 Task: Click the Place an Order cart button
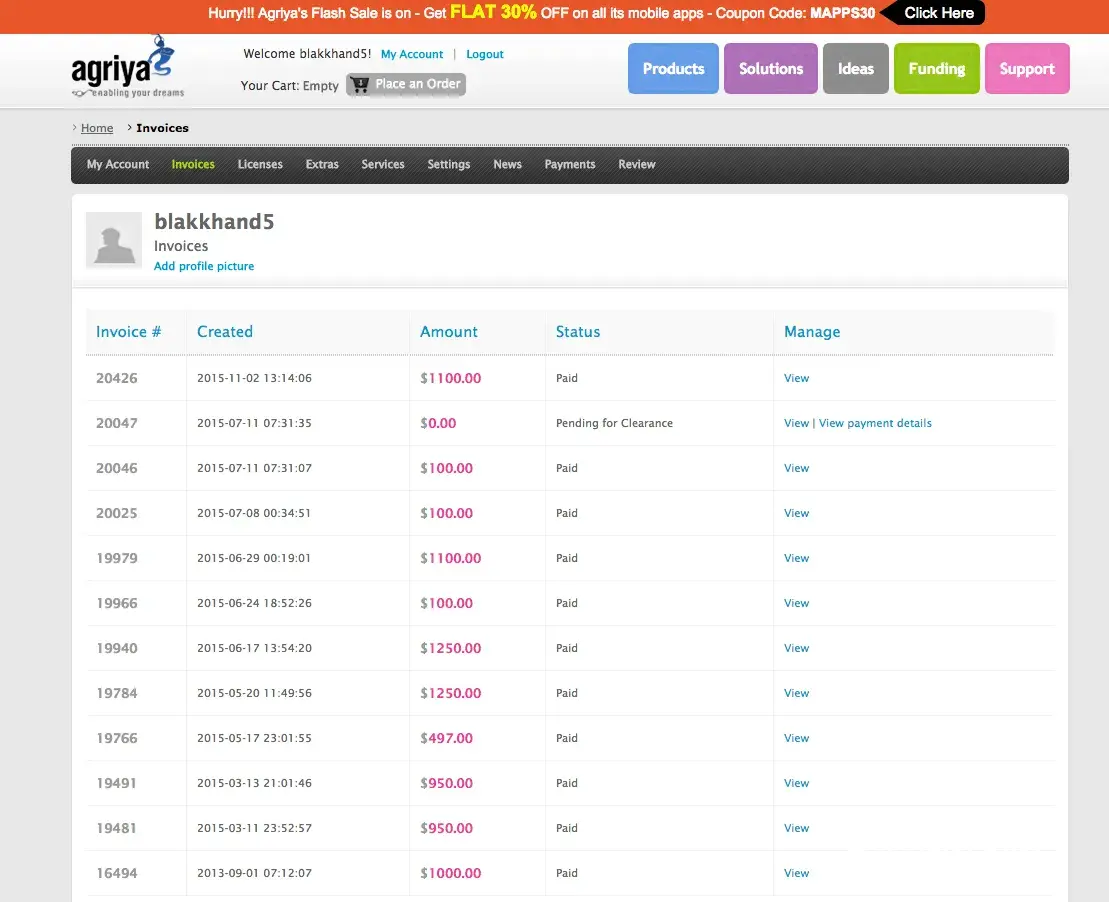pos(406,85)
